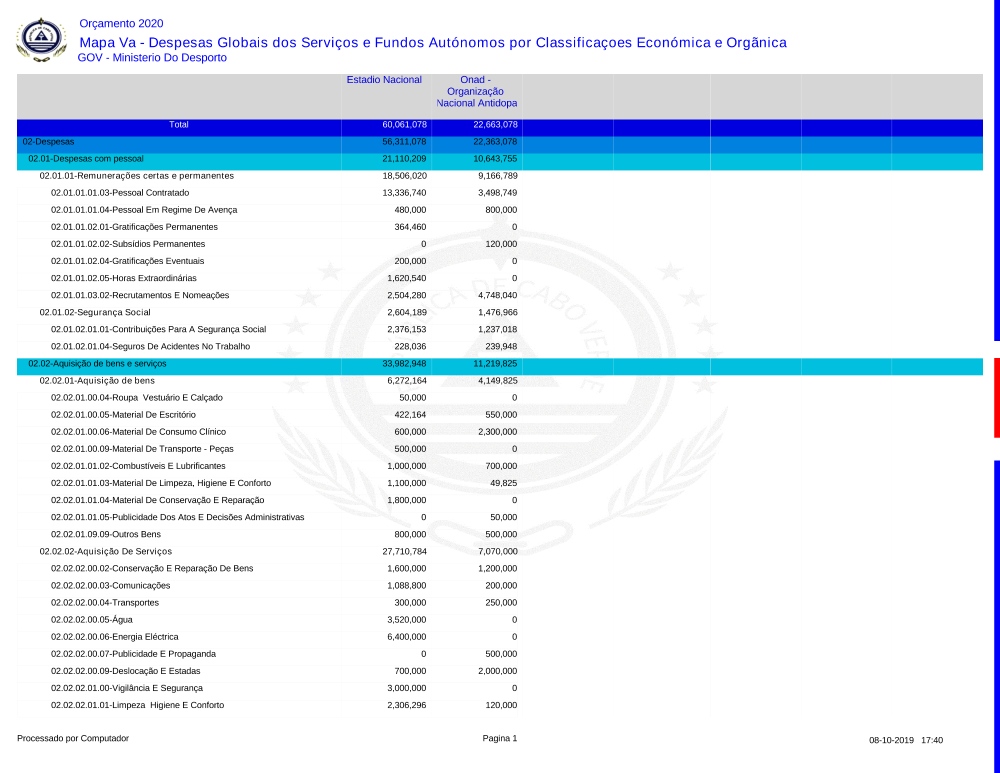This screenshot has width=1000, height=773.
Task: Click the Estadio Nacional total value 60,061,078
Action: pyautogui.click(x=404, y=125)
